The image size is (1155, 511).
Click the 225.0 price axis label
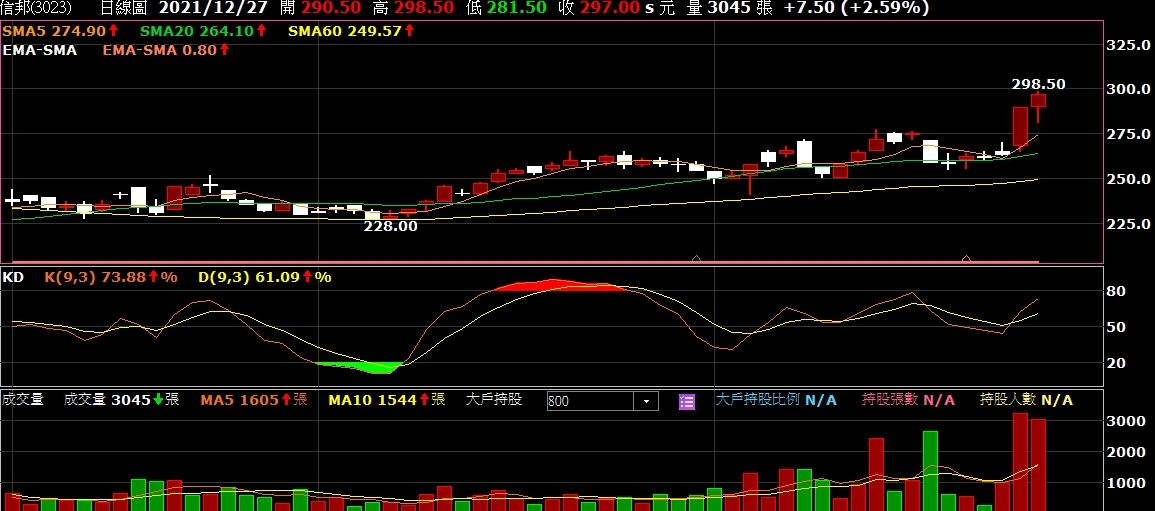tap(1128, 224)
